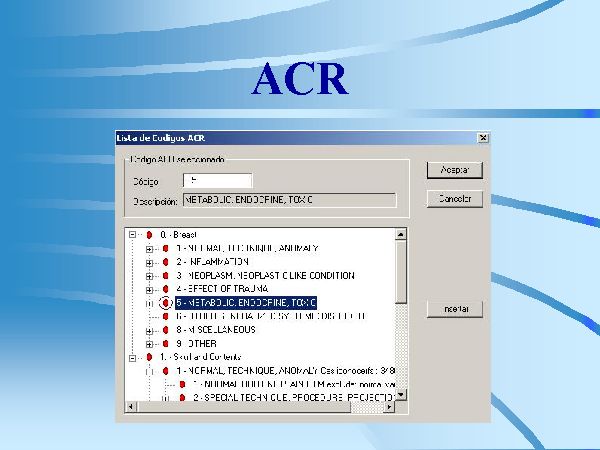Click red icon next to NEOPLASM entry
The height and width of the screenshot is (450, 600).
[166, 275]
